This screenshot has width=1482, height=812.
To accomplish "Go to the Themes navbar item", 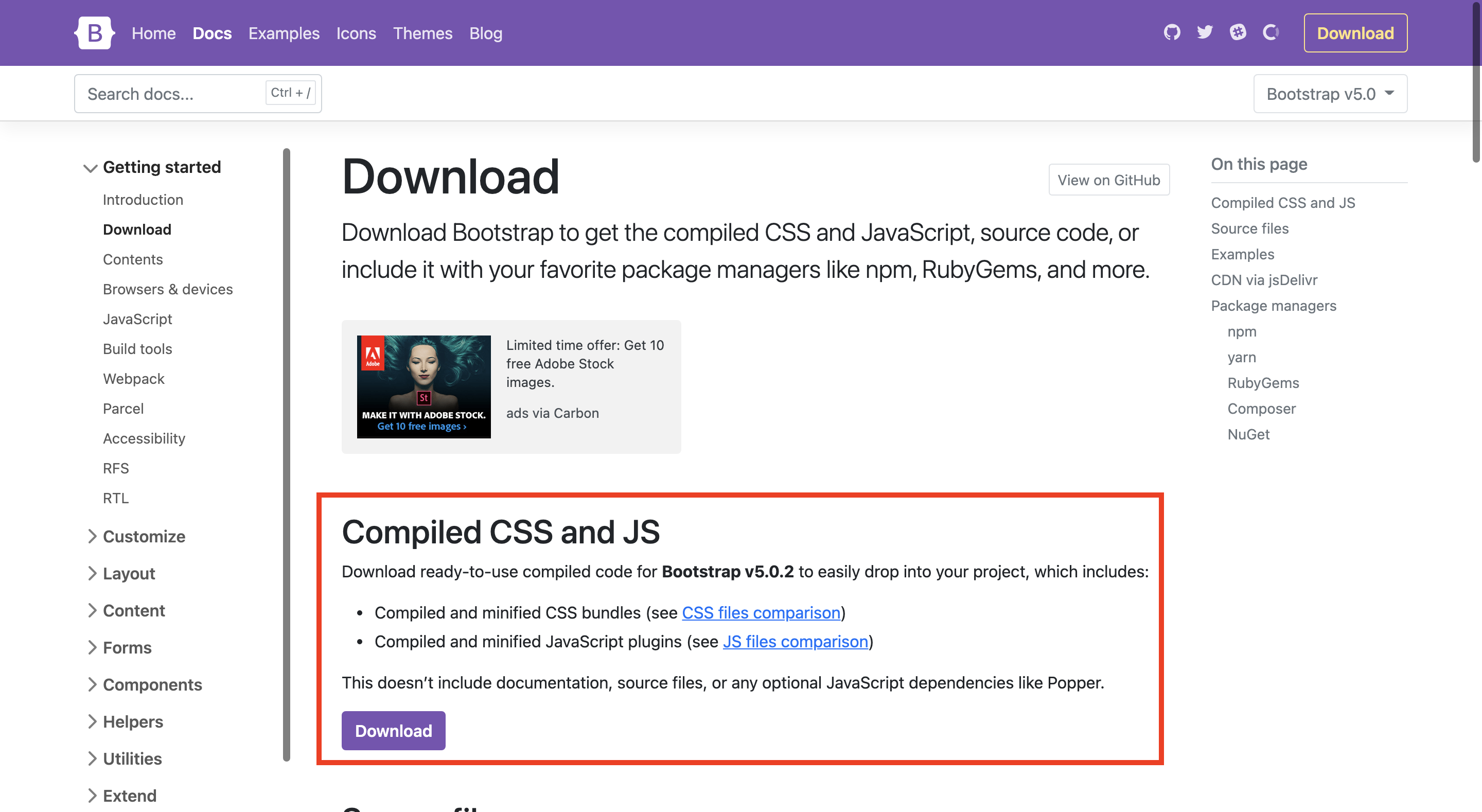I will [x=422, y=33].
